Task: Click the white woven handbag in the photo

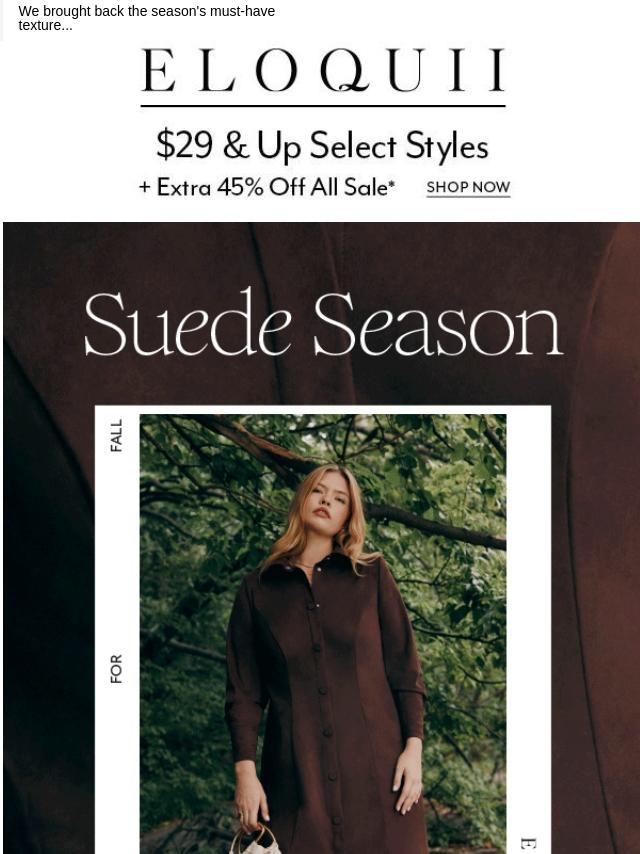Action: click(x=255, y=839)
